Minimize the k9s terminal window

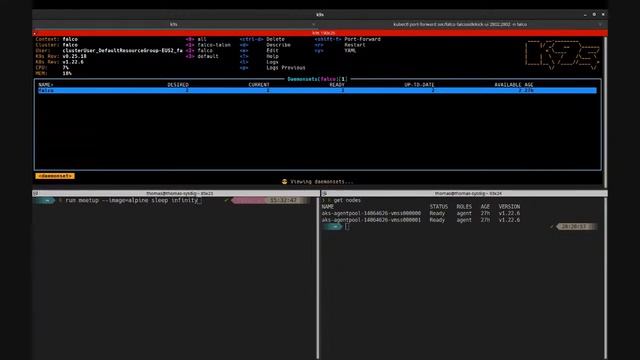point(585,14)
